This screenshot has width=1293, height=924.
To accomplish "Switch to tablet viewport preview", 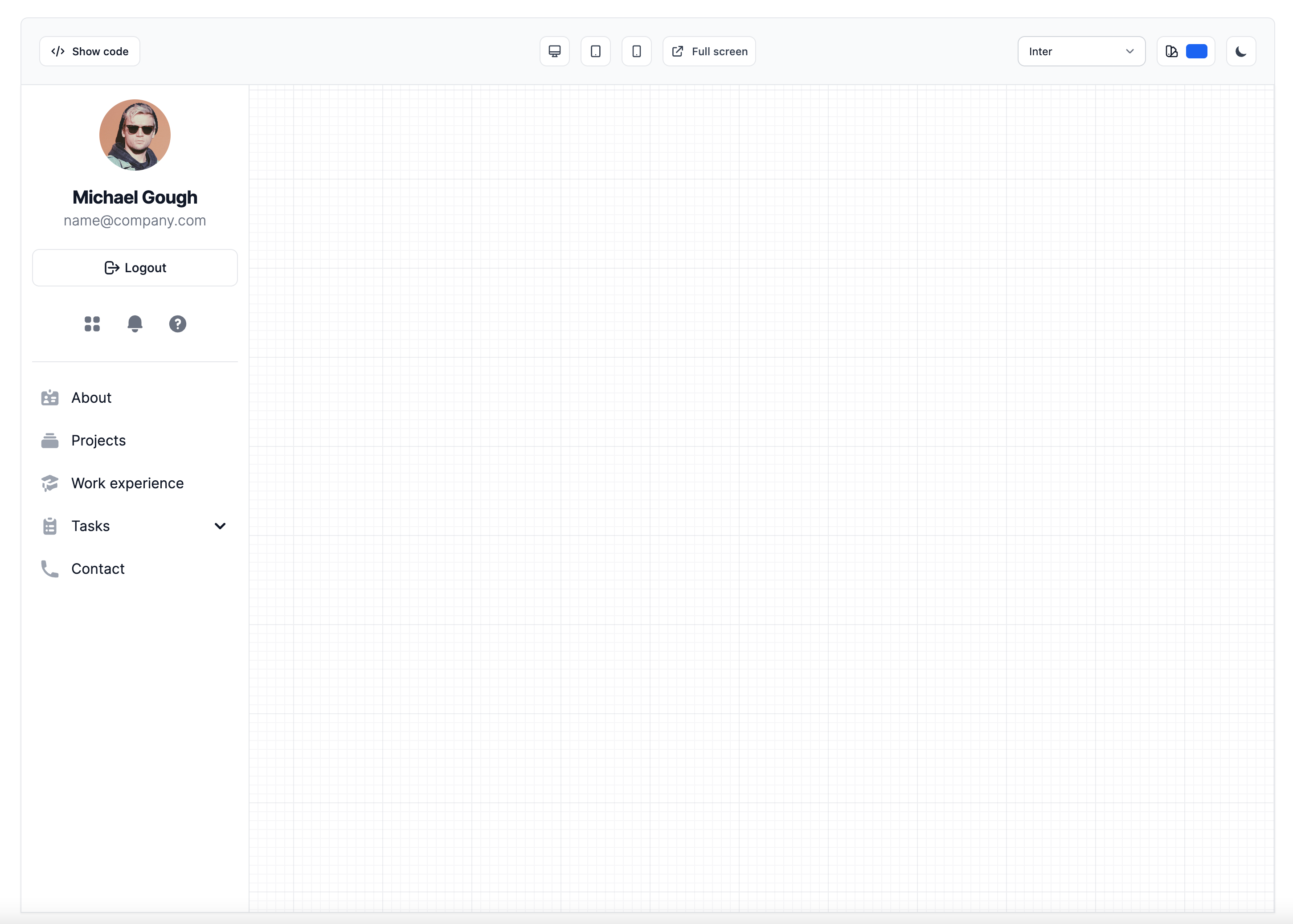I will click(595, 51).
